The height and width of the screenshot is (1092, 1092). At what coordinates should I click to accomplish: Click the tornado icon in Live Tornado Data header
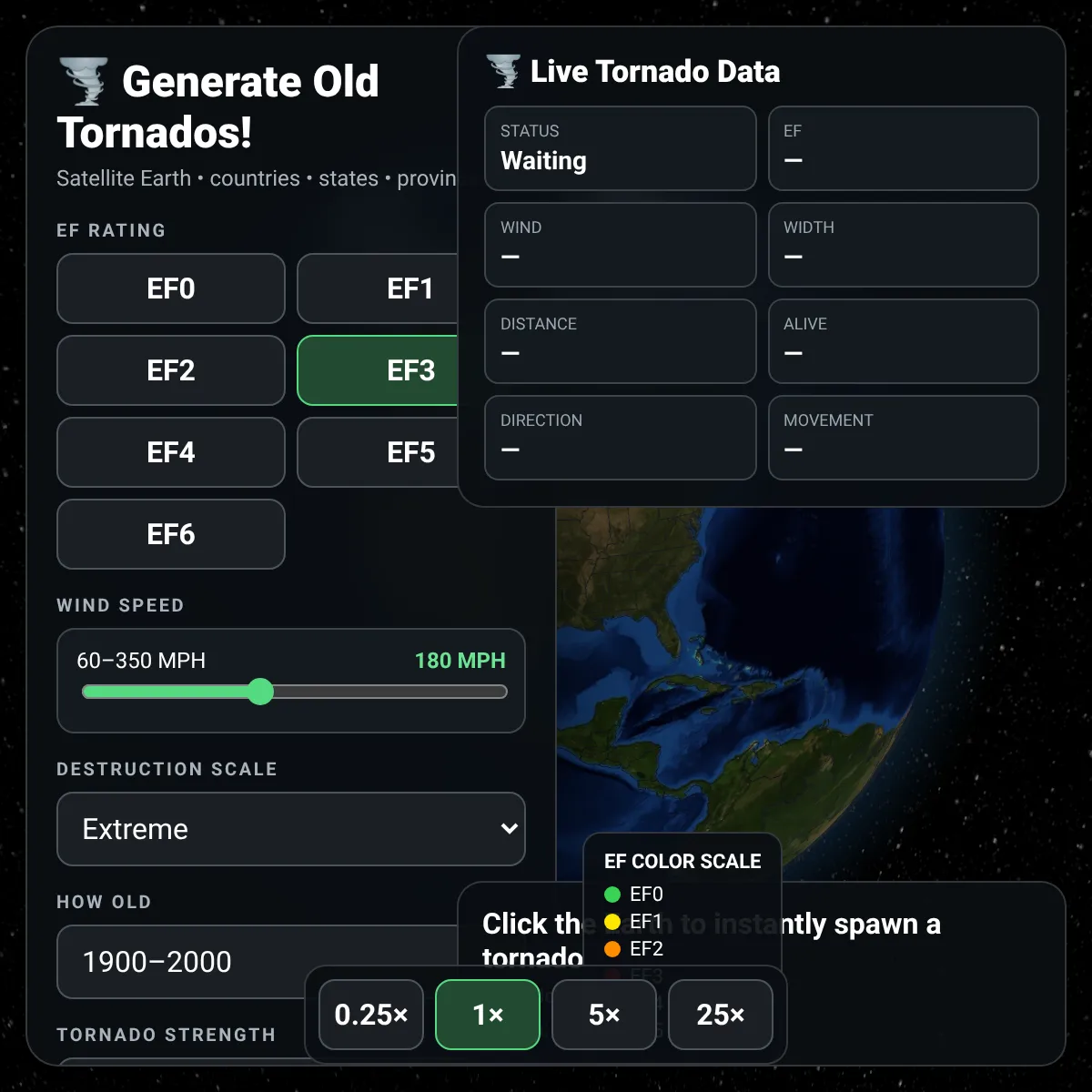tap(503, 71)
